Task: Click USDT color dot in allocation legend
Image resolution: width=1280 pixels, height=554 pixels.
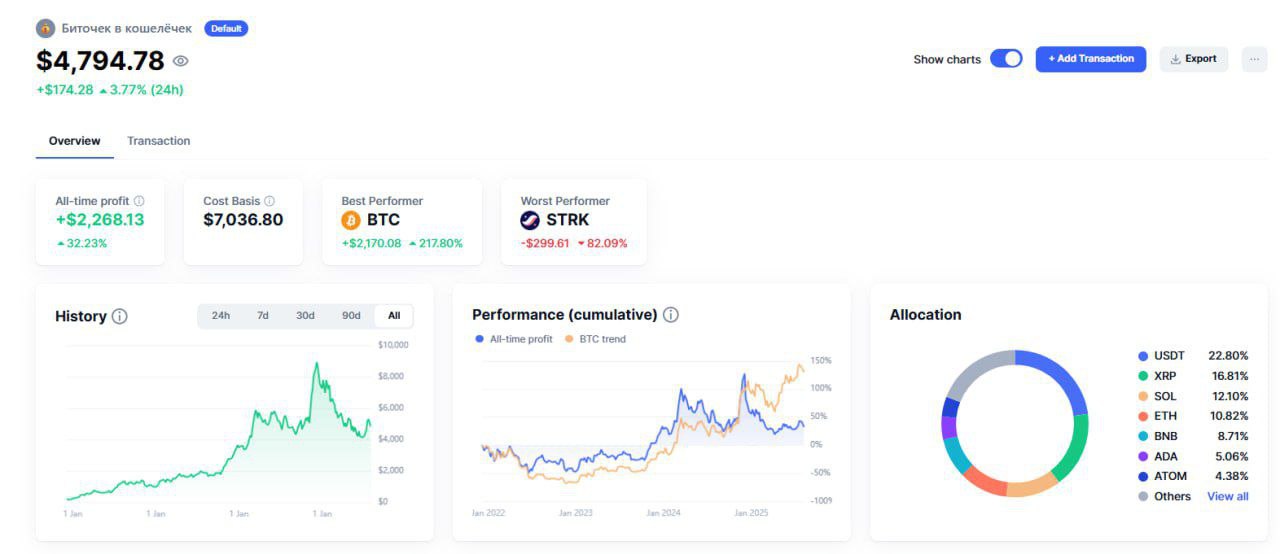Action: pyautogui.click(x=1143, y=356)
